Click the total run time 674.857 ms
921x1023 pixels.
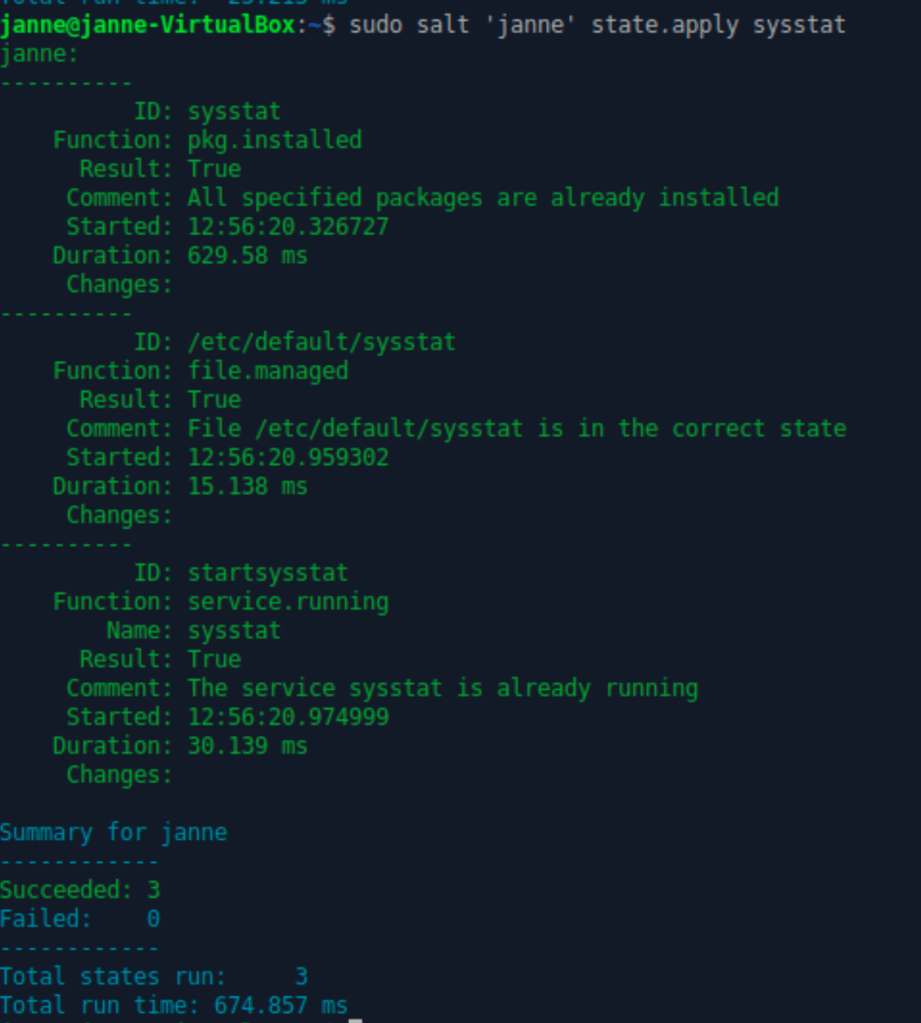pyautogui.click(x=280, y=1005)
